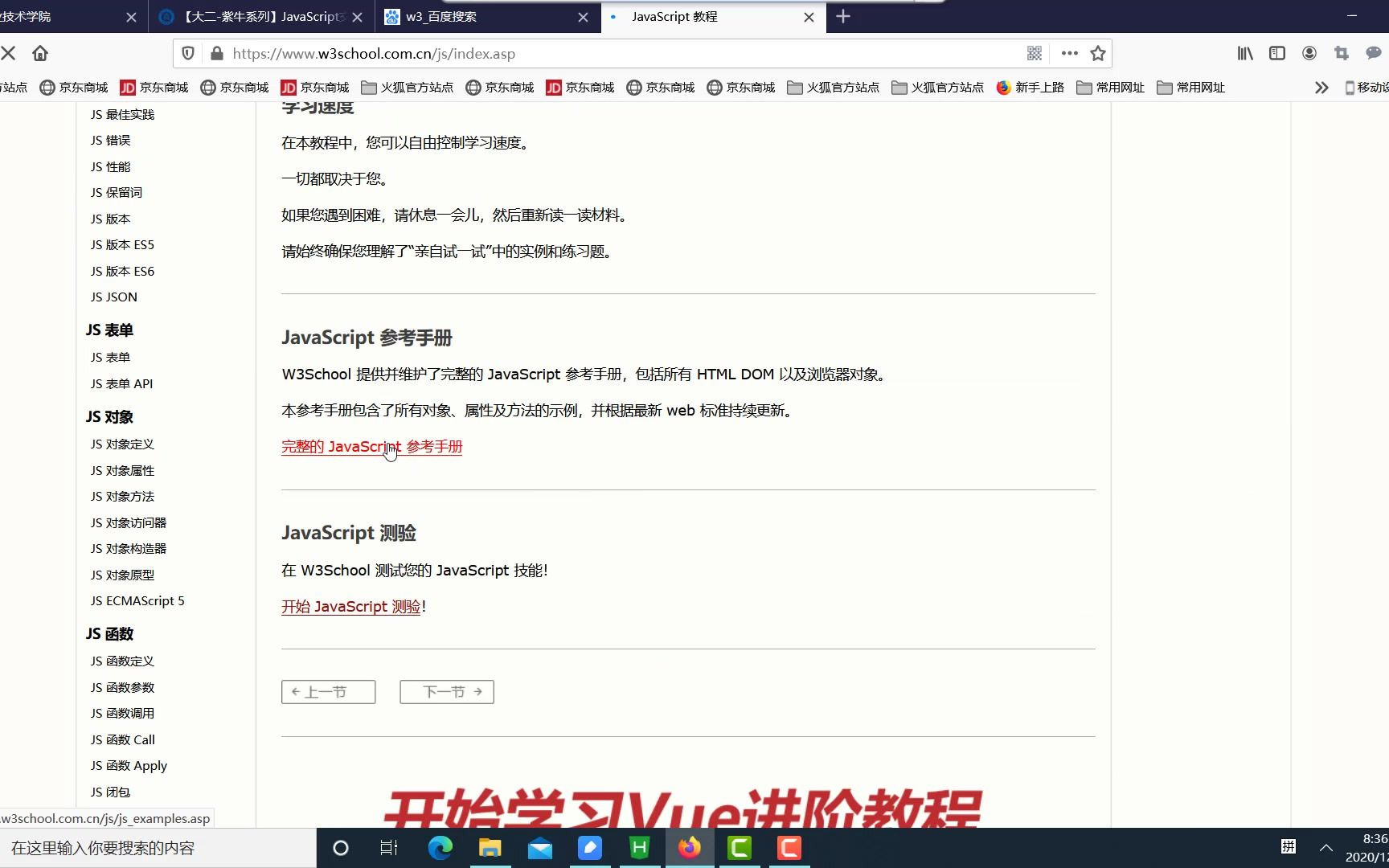Launch Firefox from the taskbar
1389x868 pixels.
point(690,848)
